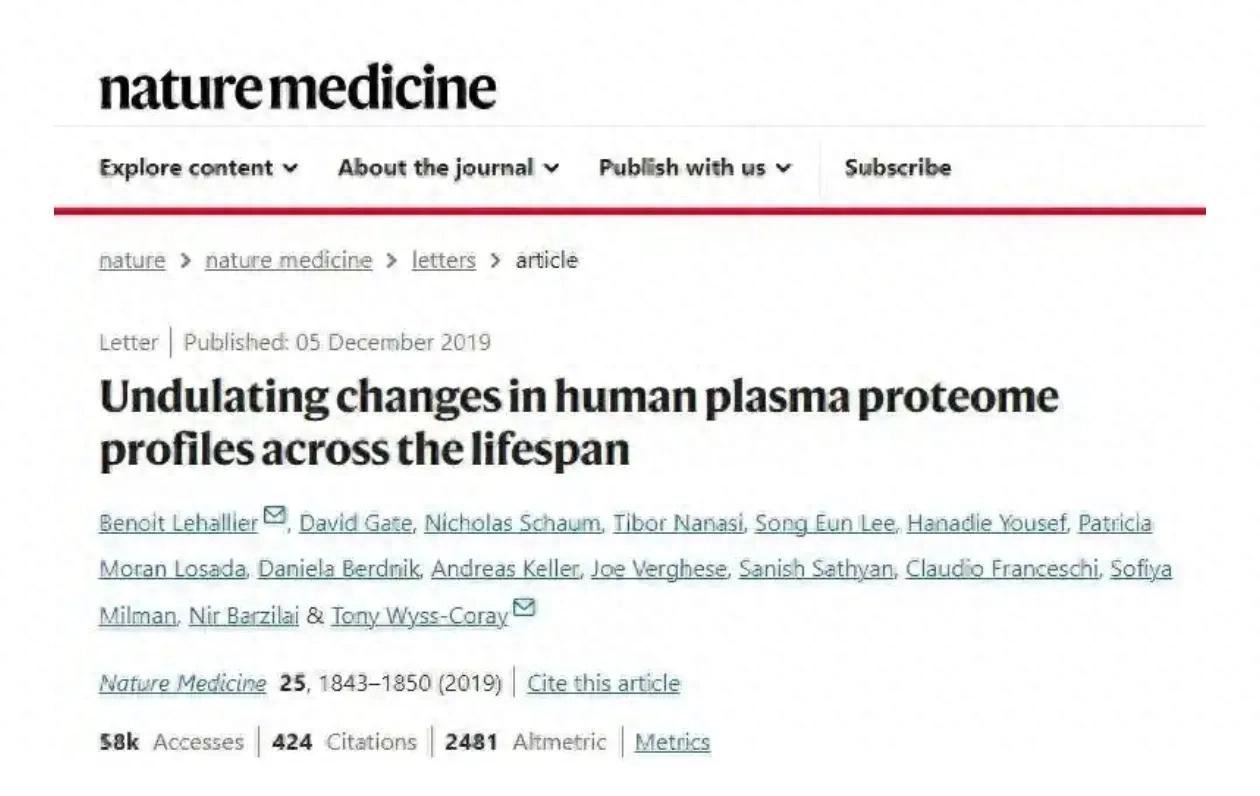
Task: Click the Subscribe menu item
Action: coord(897,168)
